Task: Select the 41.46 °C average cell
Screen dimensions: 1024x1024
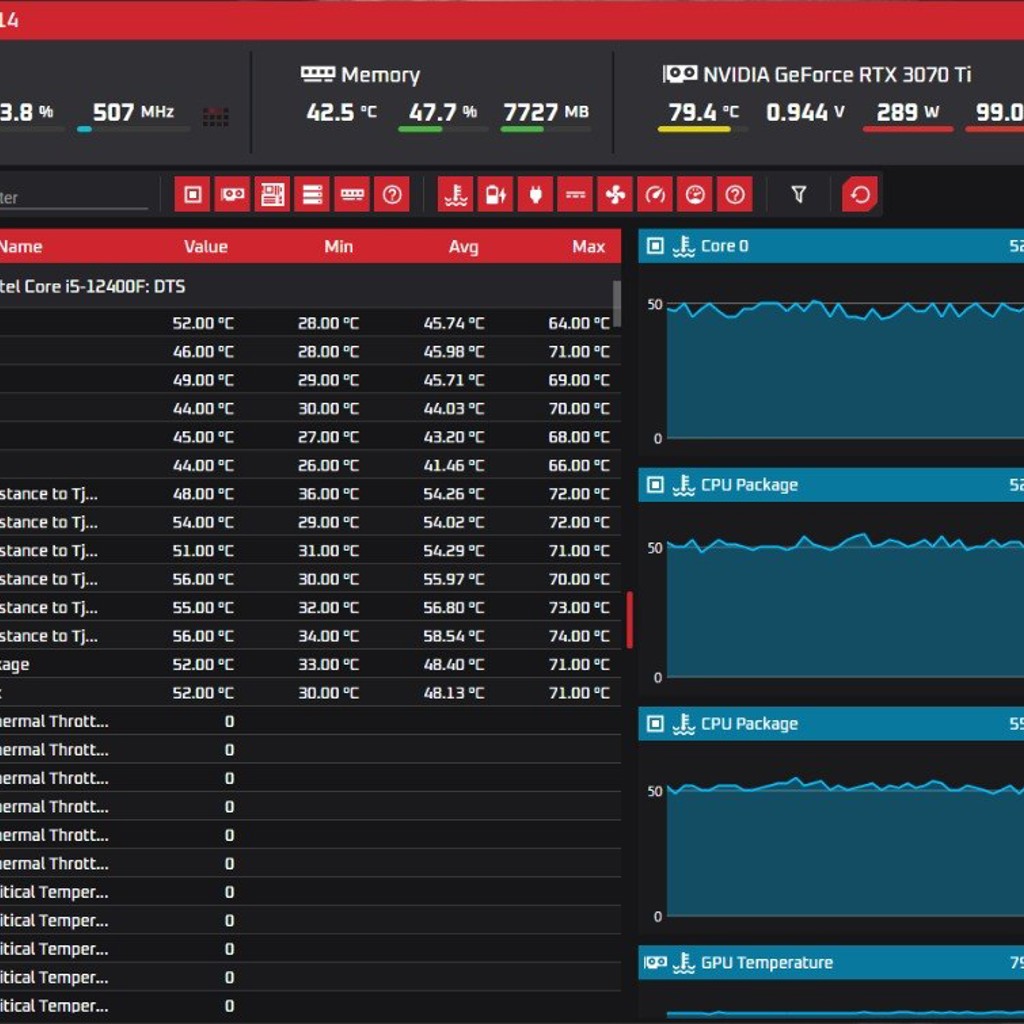Action: pos(454,465)
